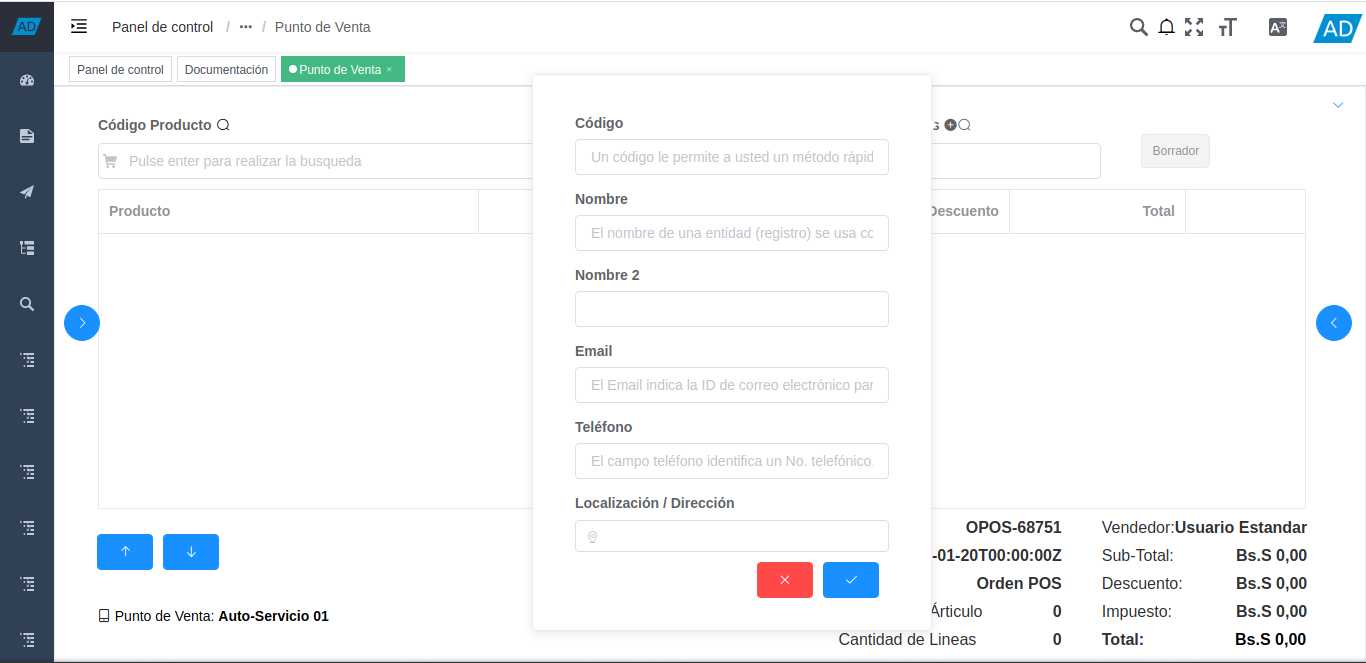Click the Cantidad de Lineas label

[x=907, y=639]
